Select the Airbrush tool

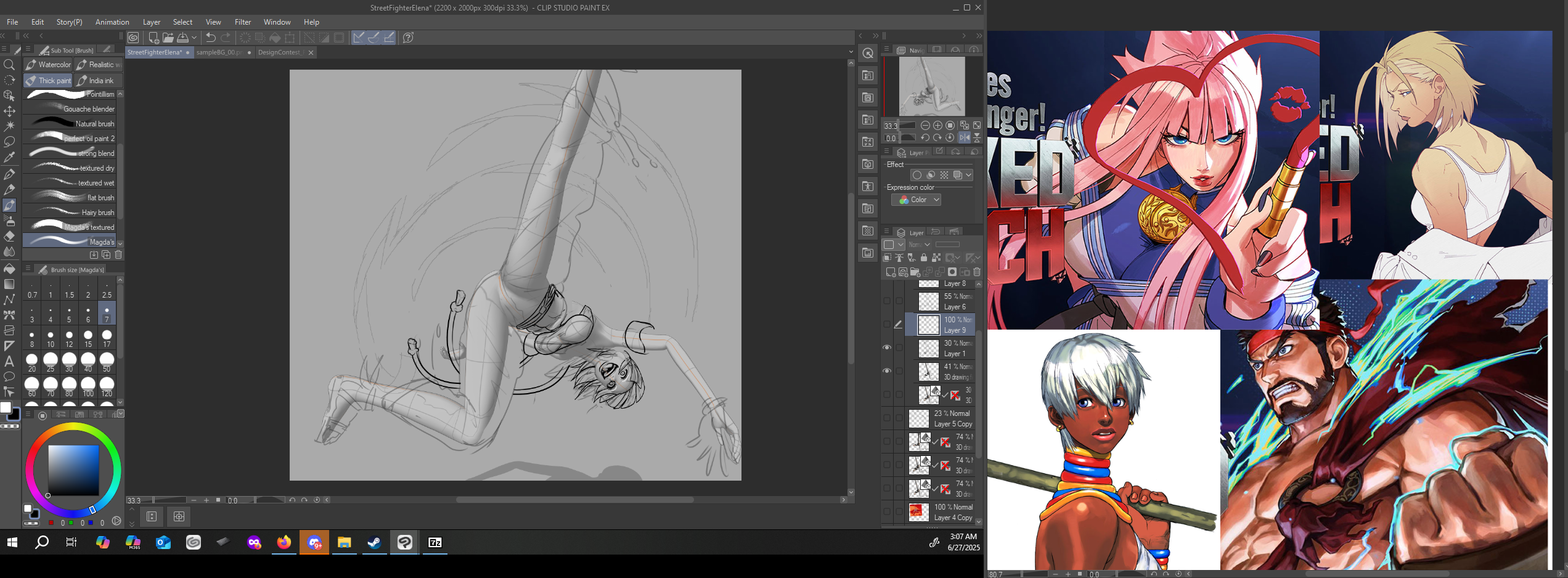[x=9, y=221]
